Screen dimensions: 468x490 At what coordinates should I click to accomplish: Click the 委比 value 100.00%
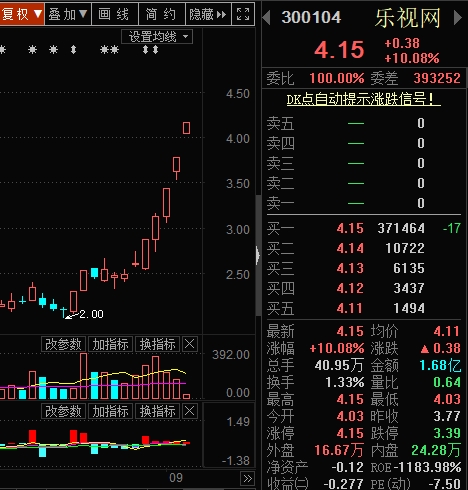(x=337, y=78)
